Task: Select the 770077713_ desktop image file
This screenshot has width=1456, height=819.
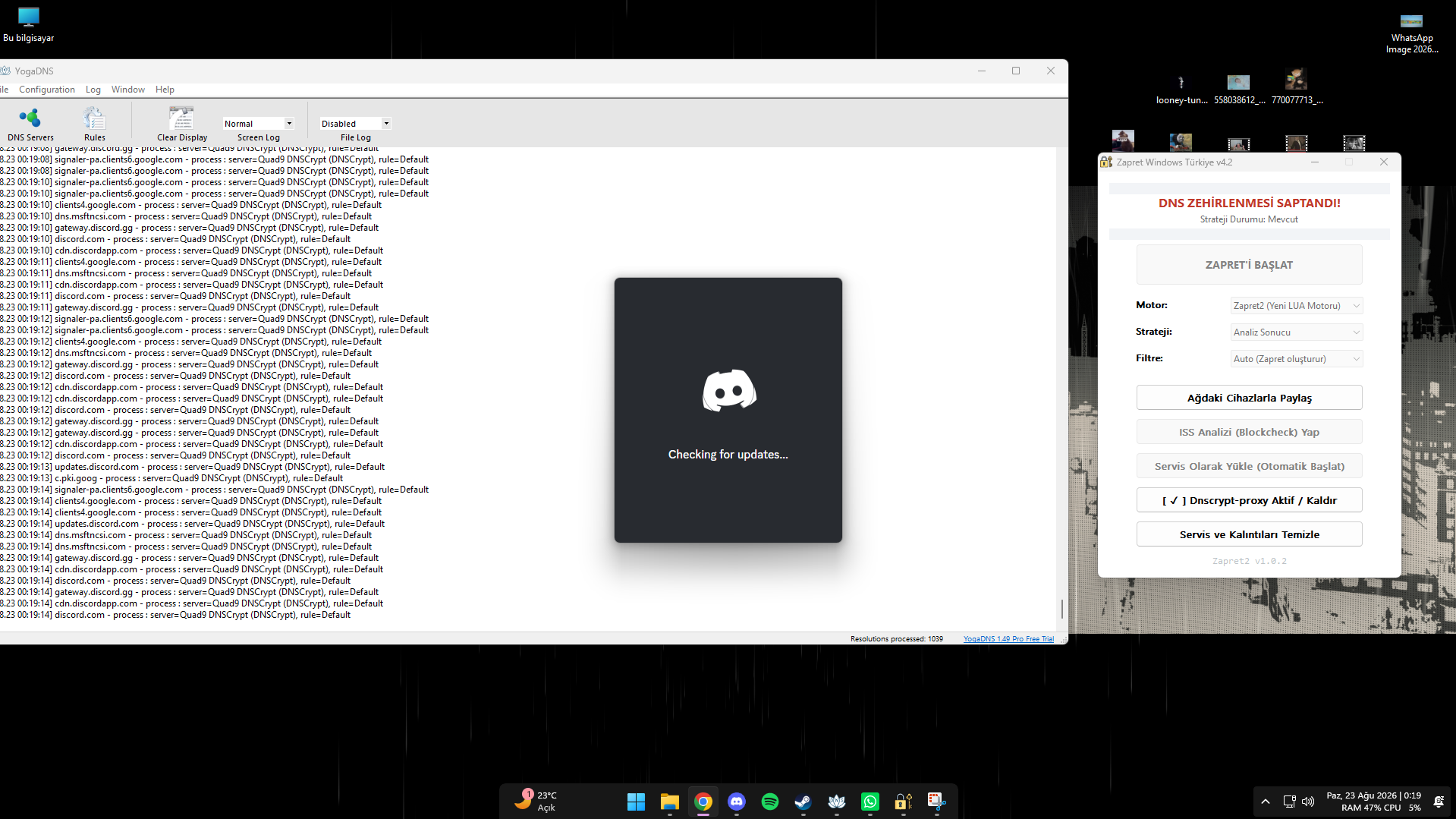Action: click(x=1297, y=88)
